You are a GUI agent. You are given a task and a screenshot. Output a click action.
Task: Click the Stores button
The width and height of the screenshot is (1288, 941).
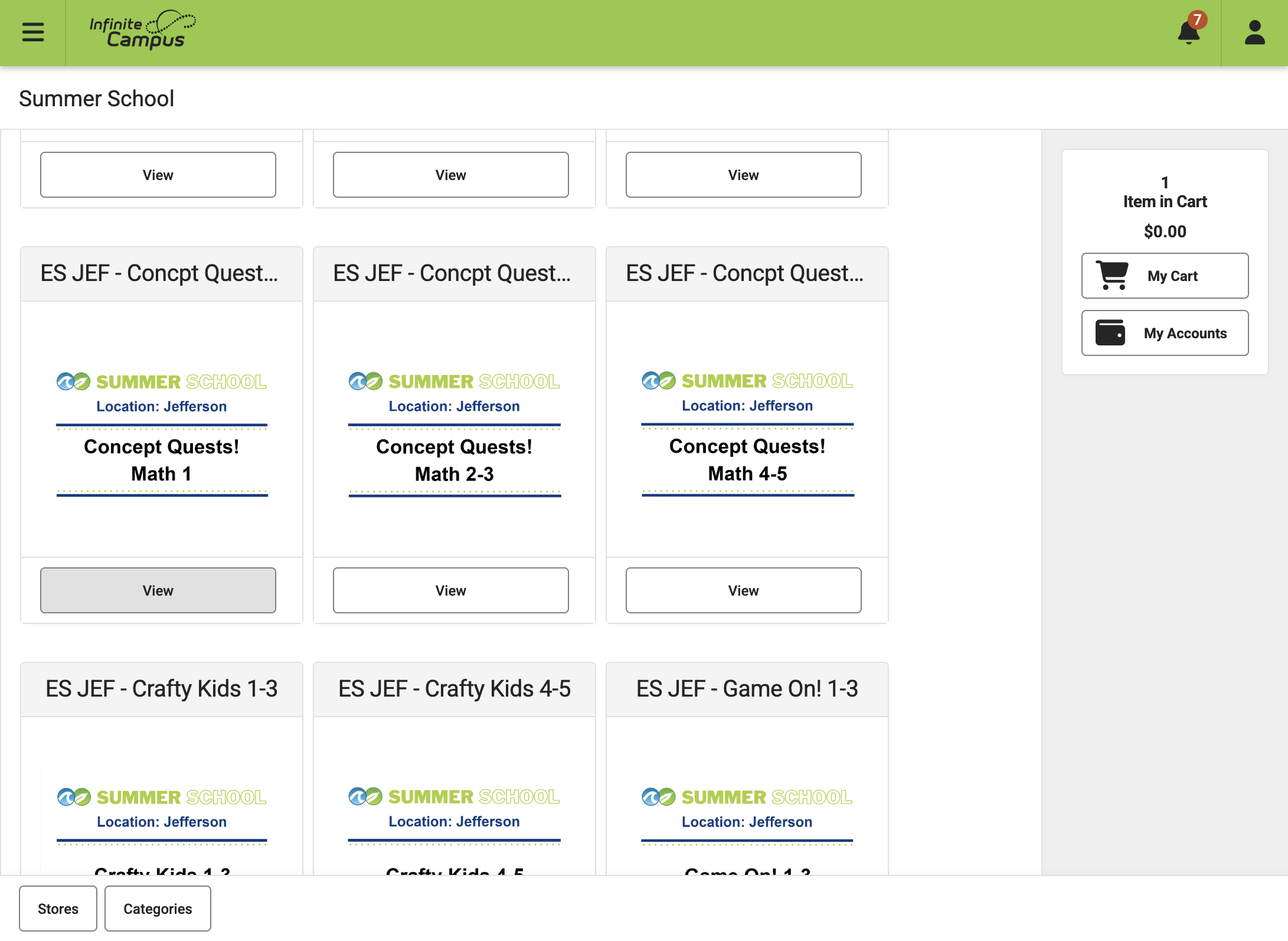point(58,909)
